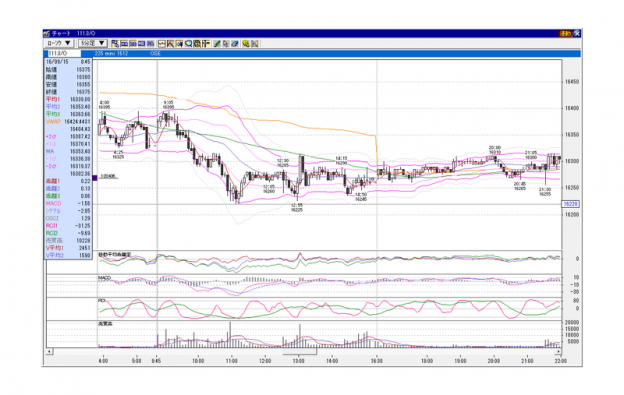Click the first toolbar icon after the timeframe dropdown
Image resolution: width=624 pixels, height=395 pixels.
click(x=115, y=44)
